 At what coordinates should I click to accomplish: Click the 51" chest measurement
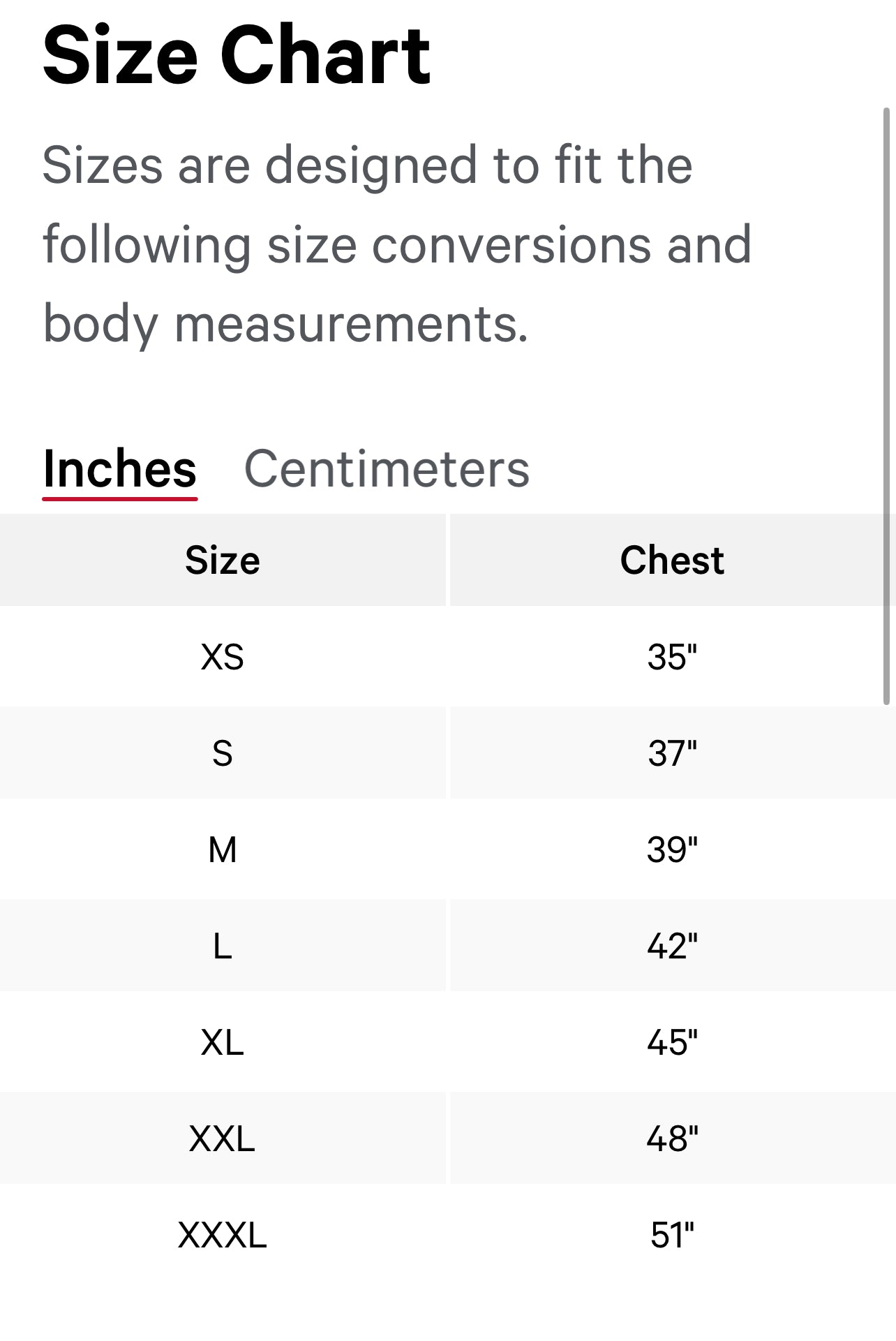click(x=672, y=1235)
